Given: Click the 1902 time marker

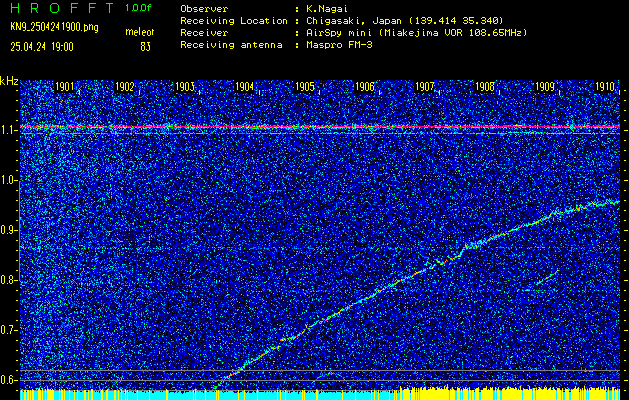Looking at the screenshot, I should pos(124,87).
